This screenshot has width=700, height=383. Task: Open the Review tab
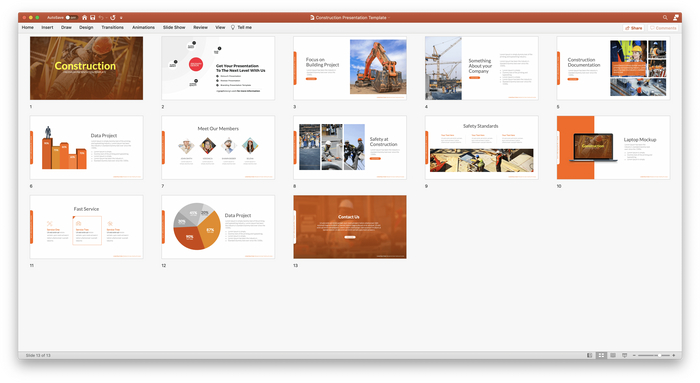click(x=200, y=27)
